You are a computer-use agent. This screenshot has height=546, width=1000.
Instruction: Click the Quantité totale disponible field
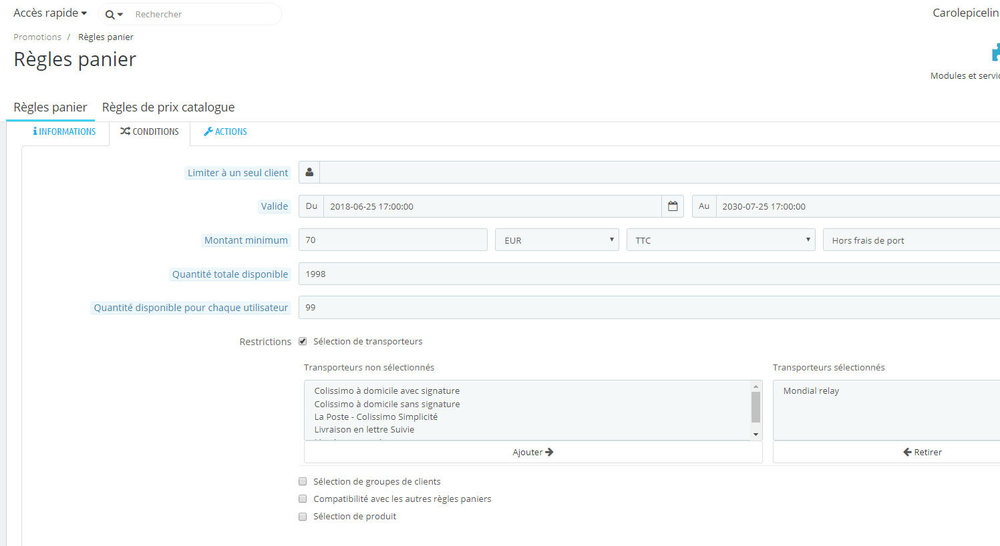tap(649, 274)
